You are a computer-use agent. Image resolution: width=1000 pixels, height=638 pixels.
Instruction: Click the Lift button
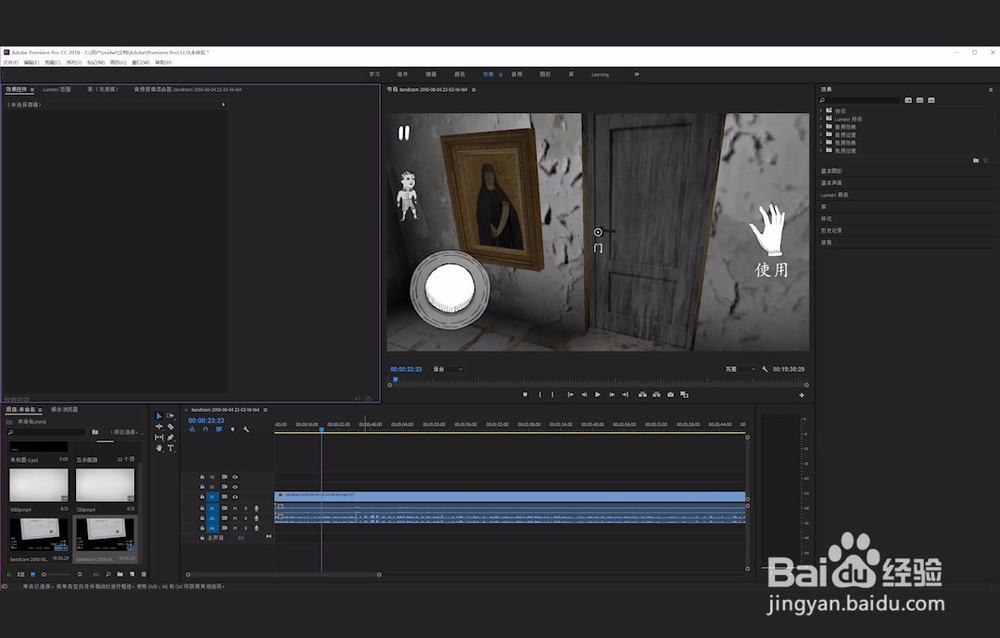[x=642, y=395]
